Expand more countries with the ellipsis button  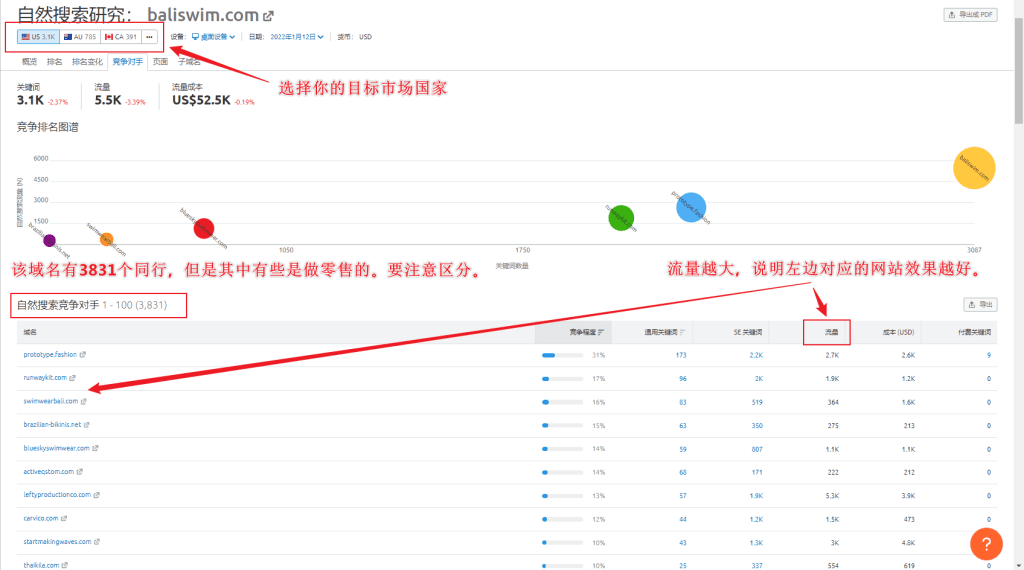(149, 37)
